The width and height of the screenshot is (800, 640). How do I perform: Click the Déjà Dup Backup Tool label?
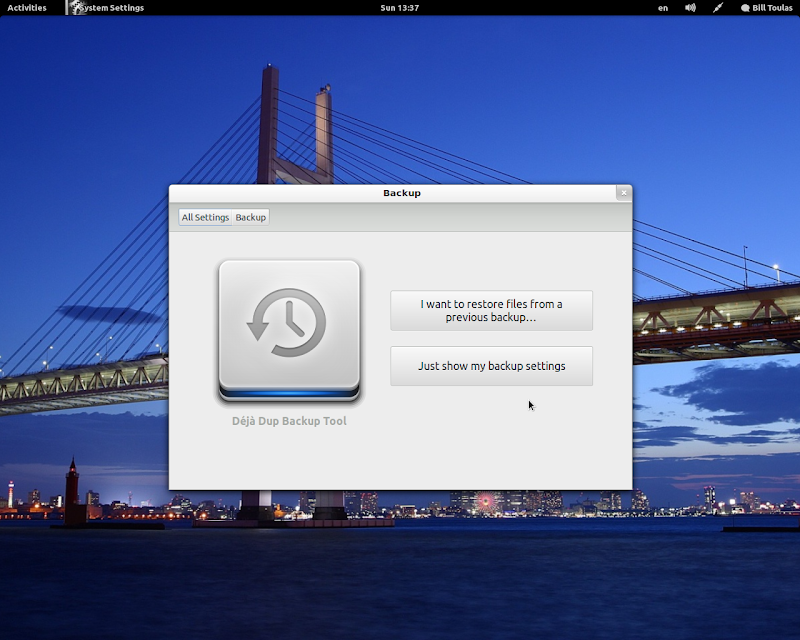[289, 421]
